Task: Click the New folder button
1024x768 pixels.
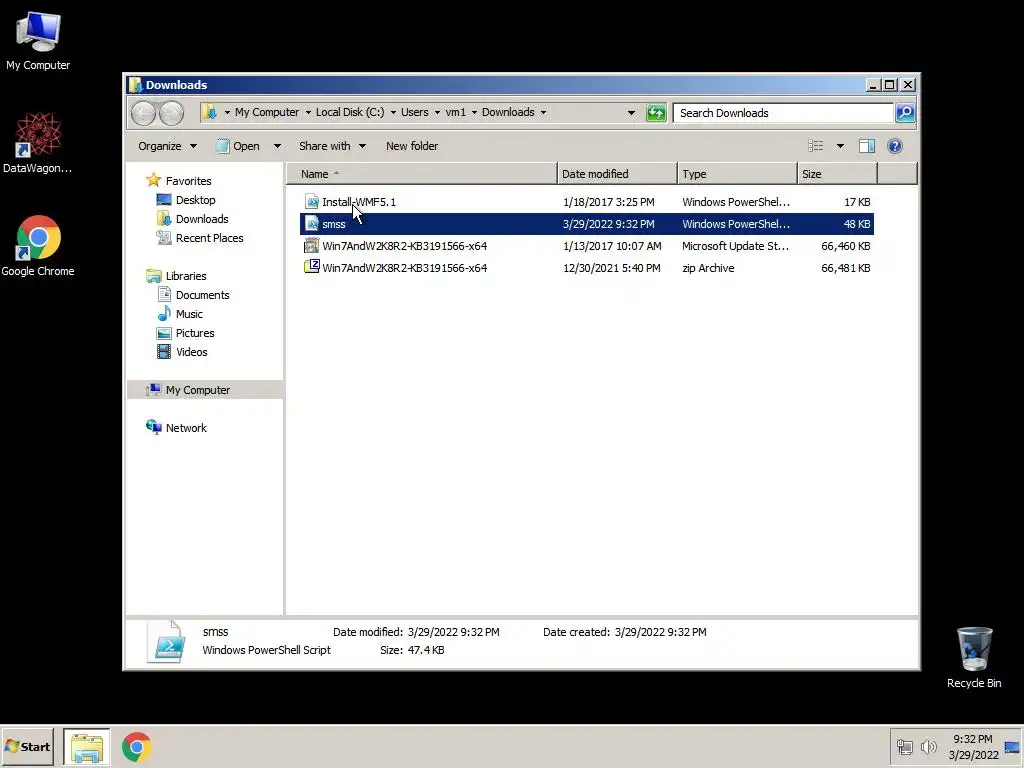Action: coord(411,146)
